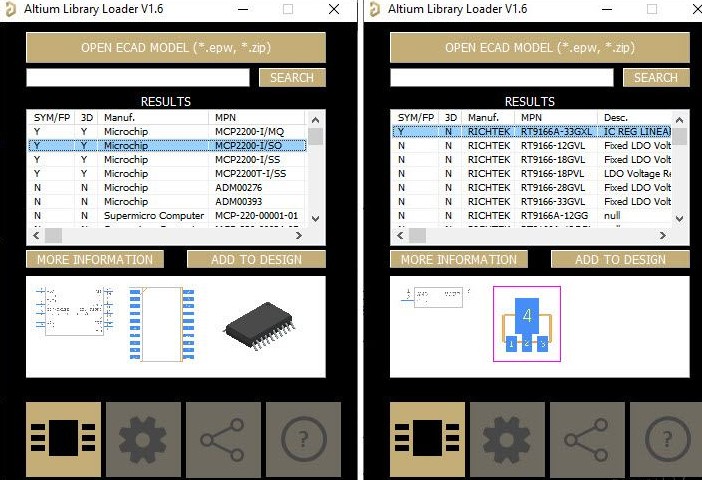Click ADD TO DESIGN in right window
This screenshot has height=480, width=702.
click(x=621, y=259)
